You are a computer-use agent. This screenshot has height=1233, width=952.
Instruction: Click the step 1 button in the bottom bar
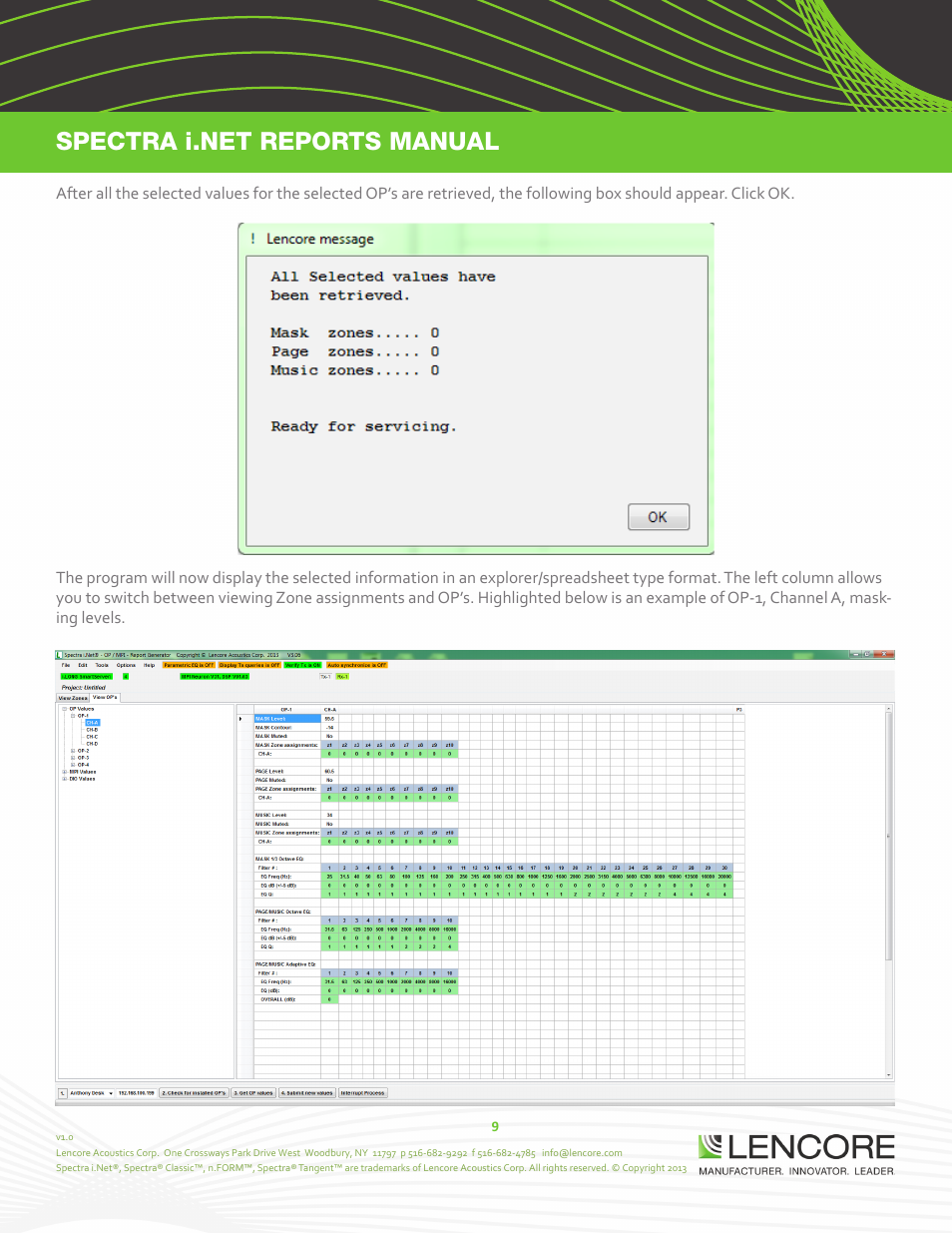tap(62, 1093)
